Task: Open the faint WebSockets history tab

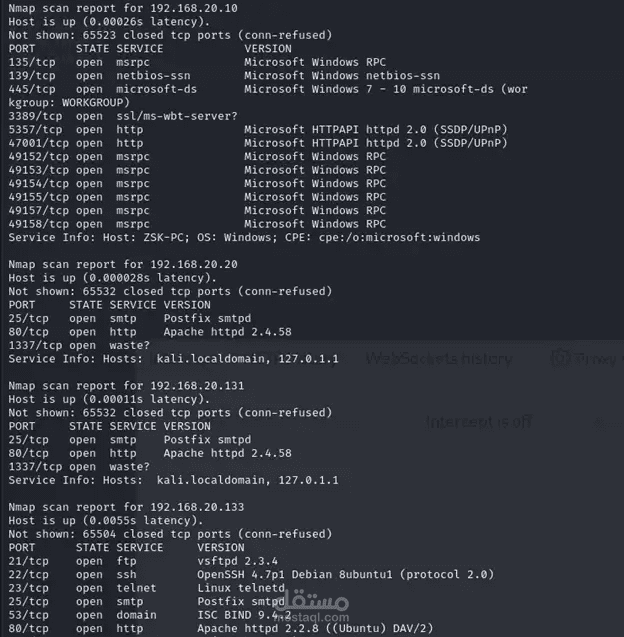Action: point(440,358)
